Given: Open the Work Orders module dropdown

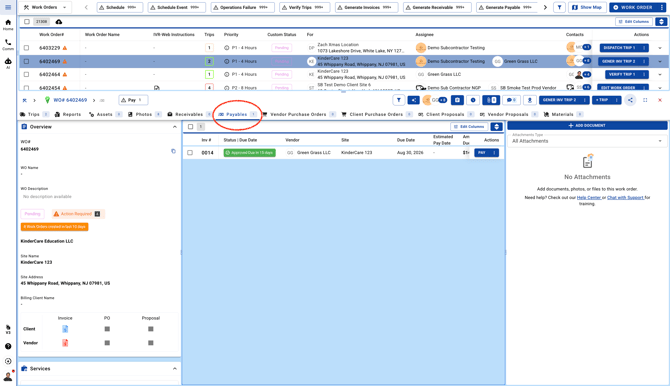Looking at the screenshot, I should pos(45,7).
